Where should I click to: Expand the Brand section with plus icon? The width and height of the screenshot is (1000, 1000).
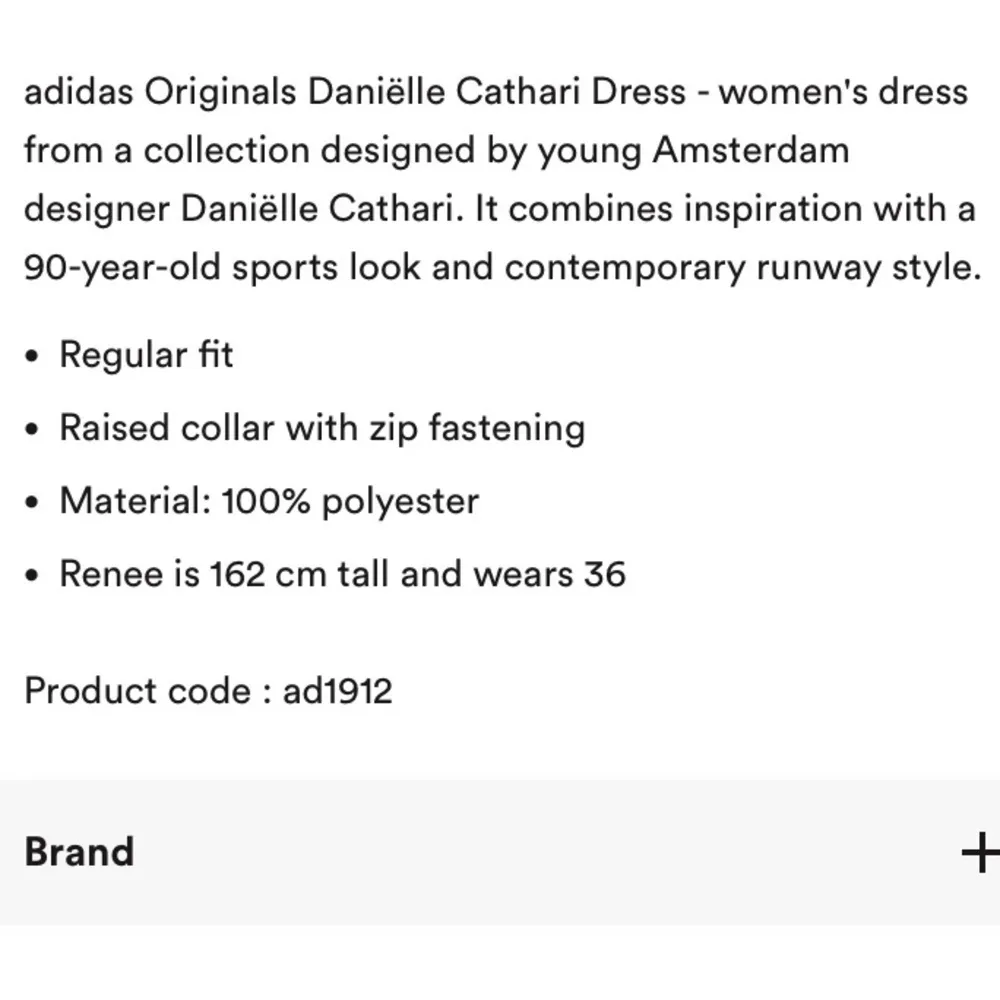click(x=977, y=851)
